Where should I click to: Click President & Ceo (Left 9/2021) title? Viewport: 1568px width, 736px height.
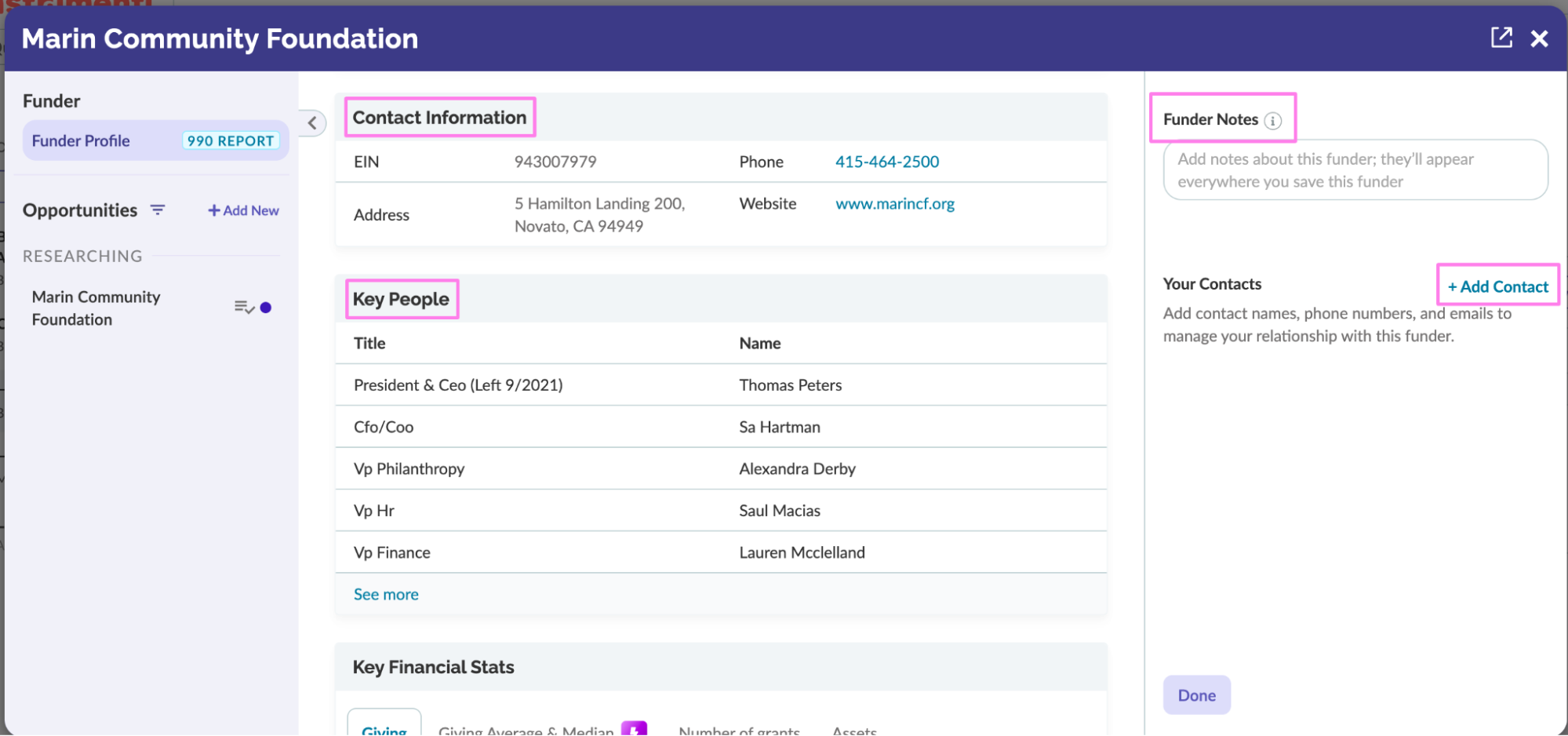[458, 385]
